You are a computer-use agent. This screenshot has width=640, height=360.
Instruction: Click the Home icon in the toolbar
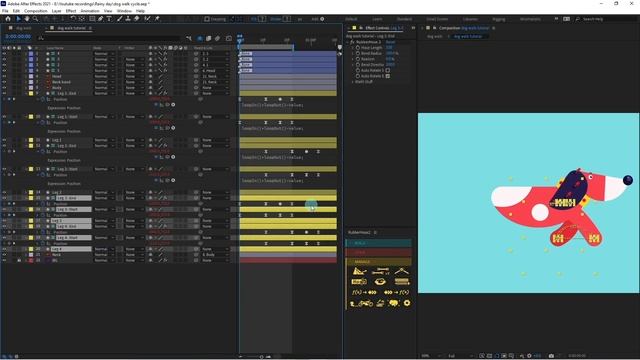pyautogui.click(x=8, y=19)
